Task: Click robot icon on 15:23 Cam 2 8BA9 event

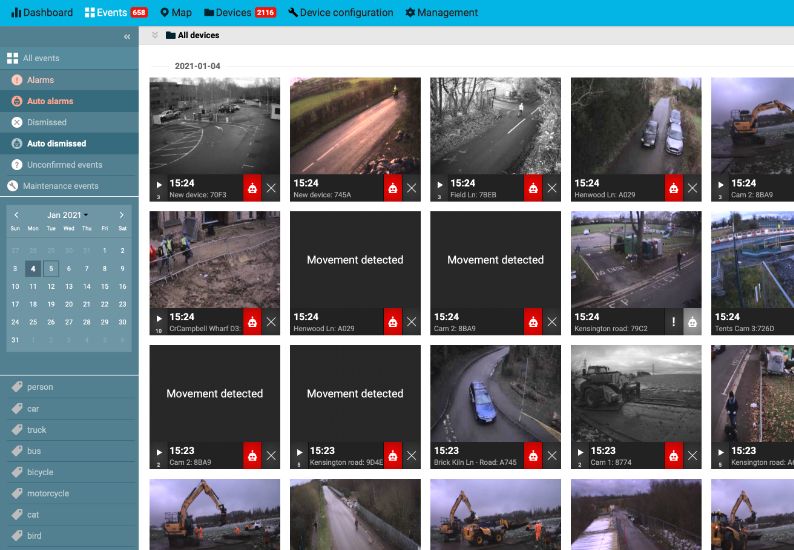Action: pyautogui.click(x=252, y=455)
